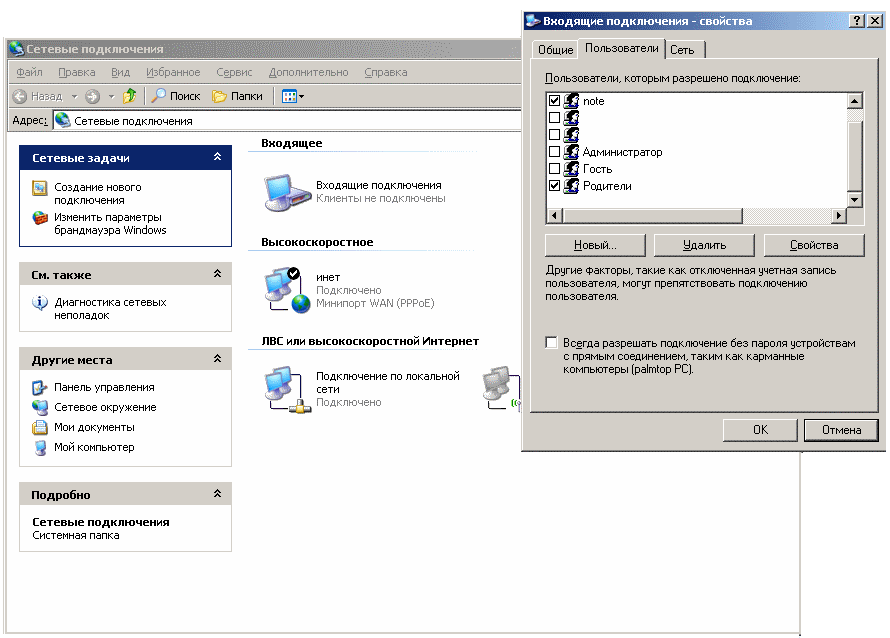
Task: Uncheck the note user checkbox
Action: click(x=554, y=101)
